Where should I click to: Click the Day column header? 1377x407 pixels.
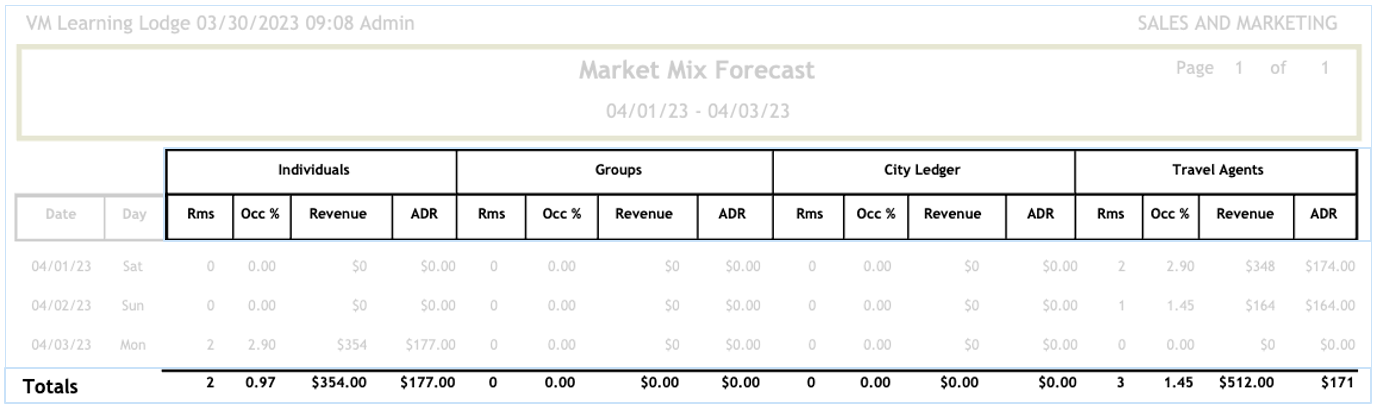pos(134,215)
